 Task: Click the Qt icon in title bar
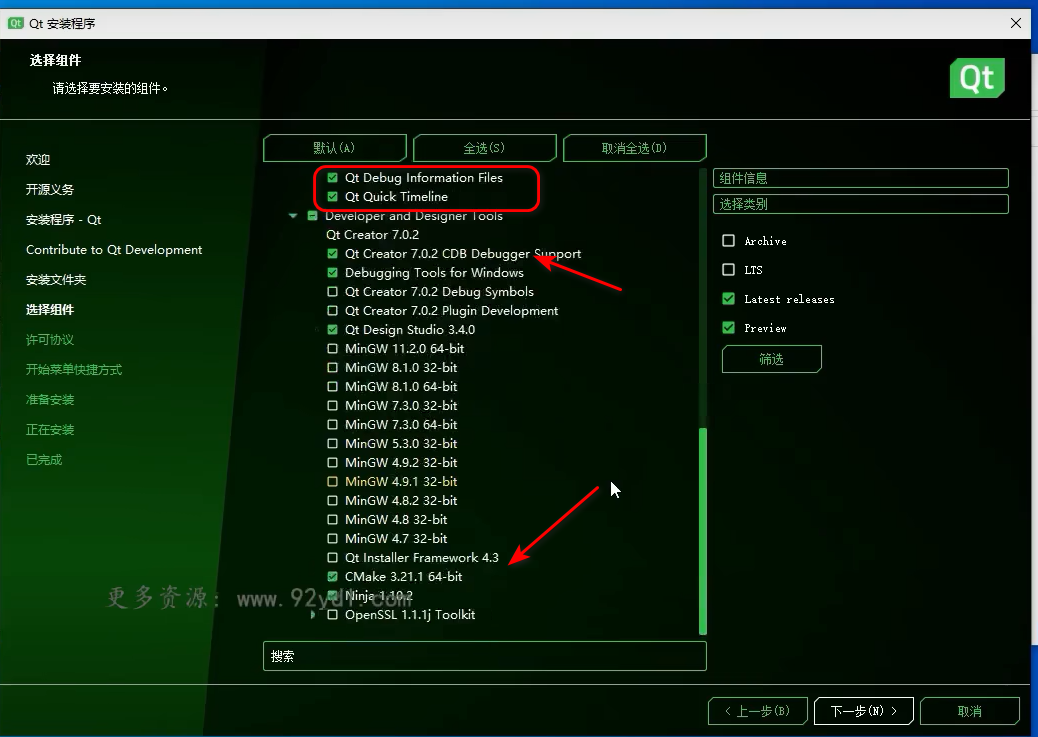[x=15, y=23]
